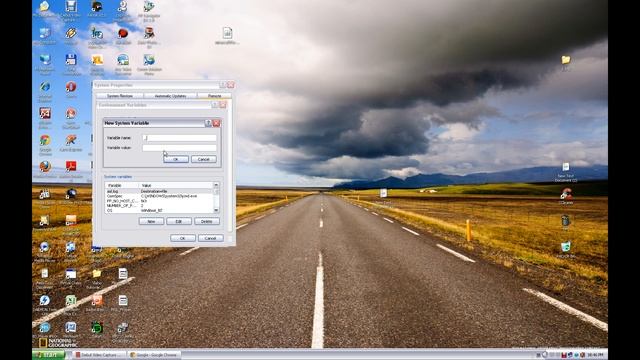The image size is (640, 360).
Task: Cancel the New System Variable dialog
Action: (204, 159)
